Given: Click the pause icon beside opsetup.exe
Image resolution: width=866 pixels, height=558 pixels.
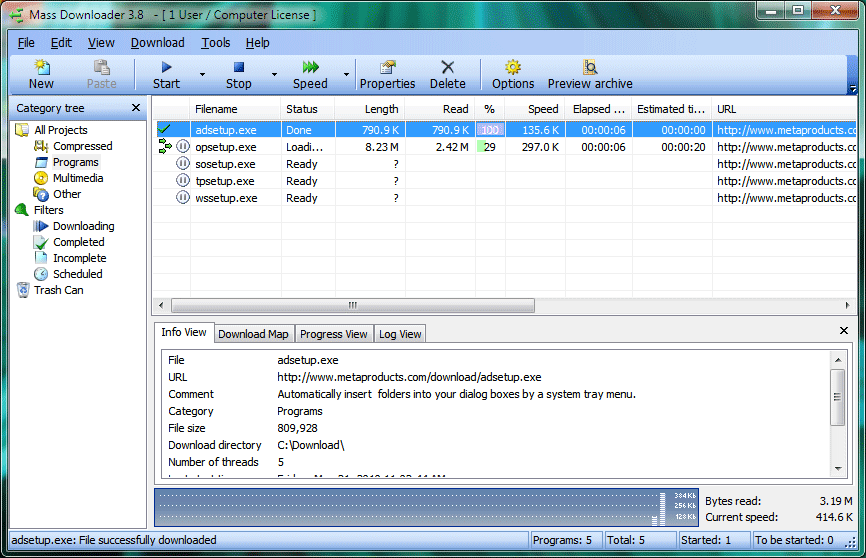Looking at the screenshot, I should pos(183,146).
